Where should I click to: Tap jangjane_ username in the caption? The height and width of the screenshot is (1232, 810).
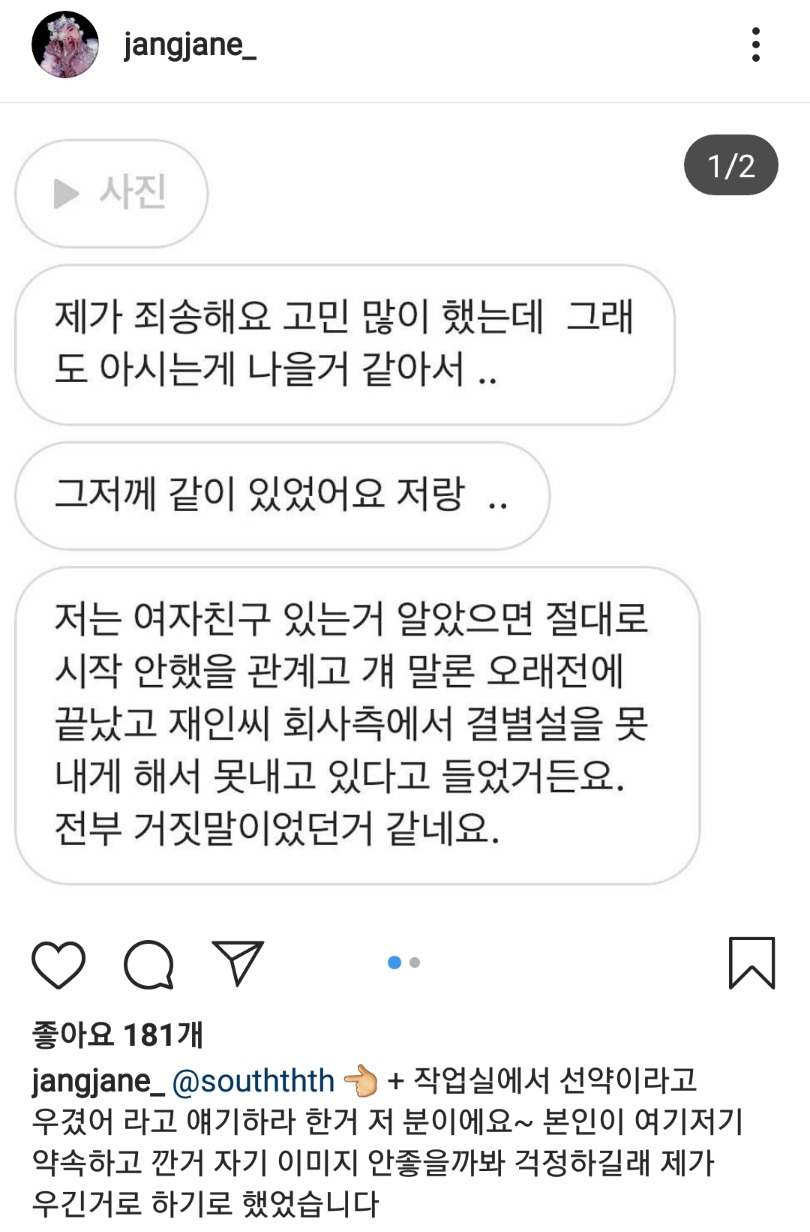point(98,1082)
